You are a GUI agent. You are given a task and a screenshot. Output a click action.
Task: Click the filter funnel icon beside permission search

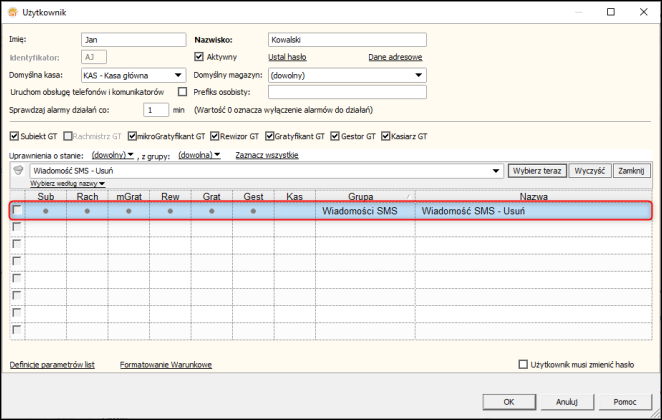(x=18, y=170)
